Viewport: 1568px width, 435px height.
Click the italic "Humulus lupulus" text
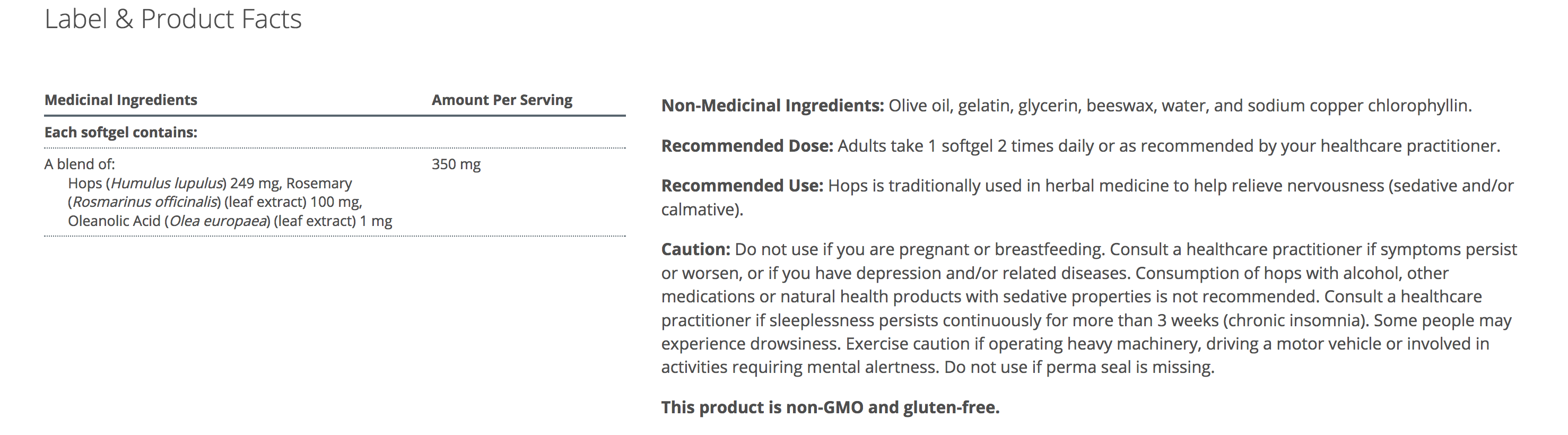[x=167, y=183]
